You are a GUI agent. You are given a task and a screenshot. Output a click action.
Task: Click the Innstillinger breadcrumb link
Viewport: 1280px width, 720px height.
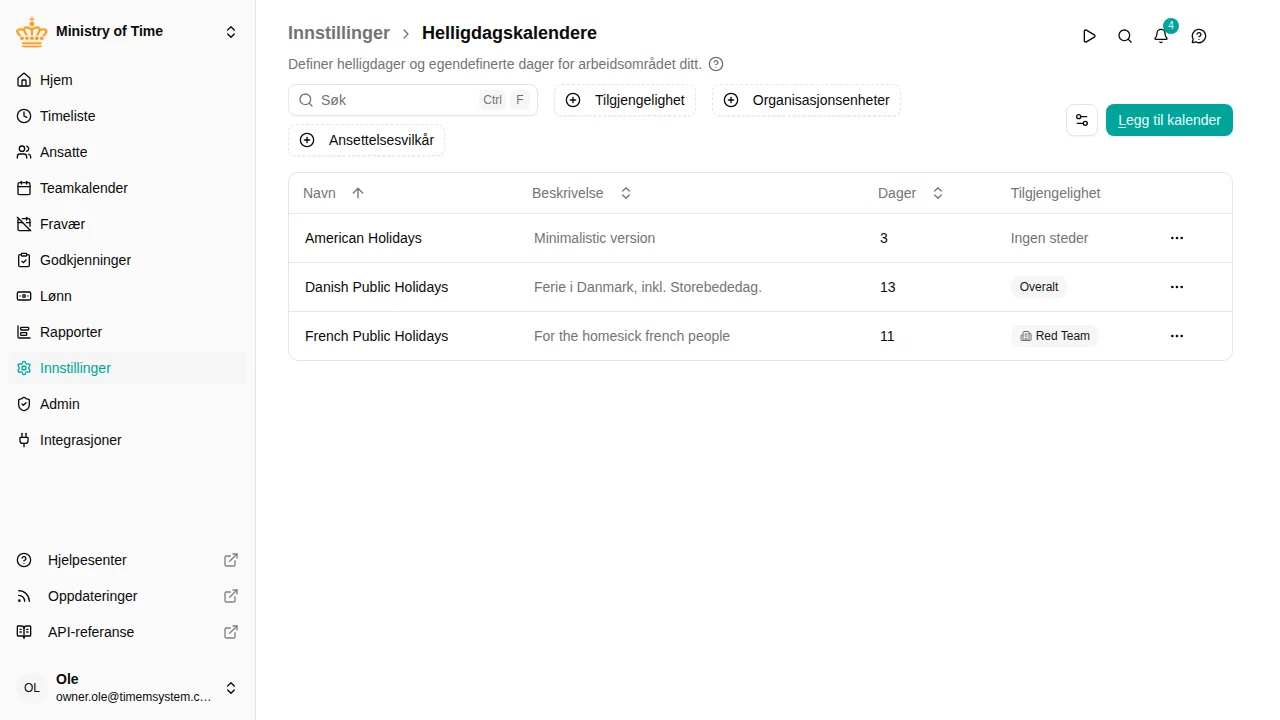click(x=339, y=33)
